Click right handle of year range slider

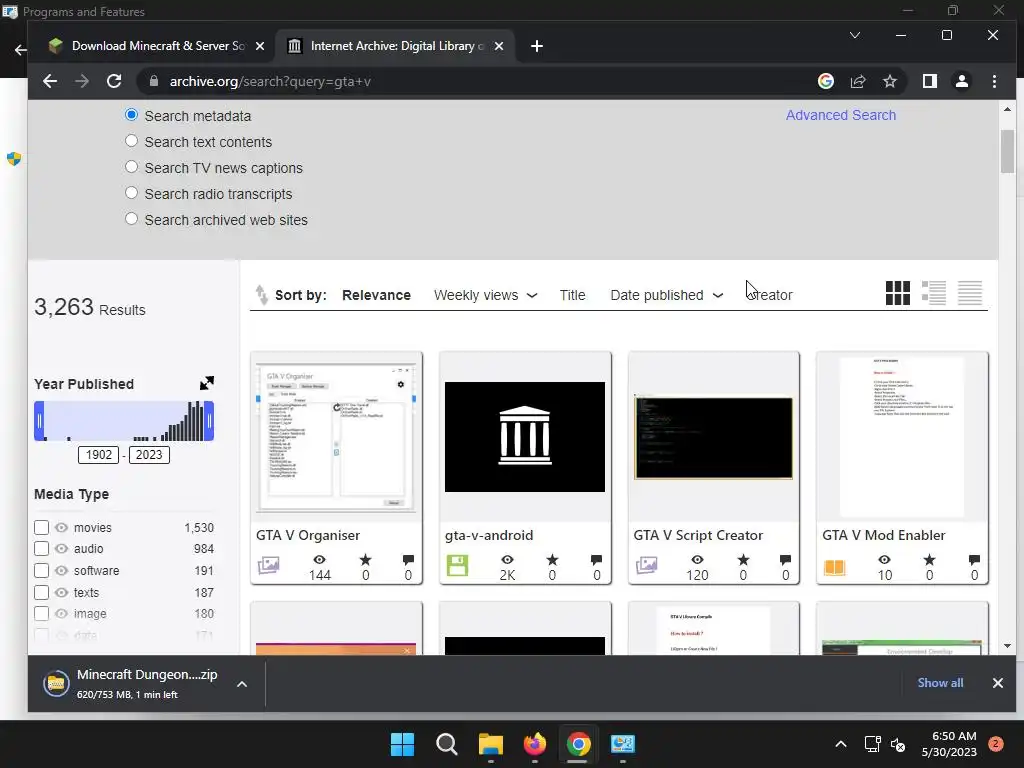click(209, 421)
